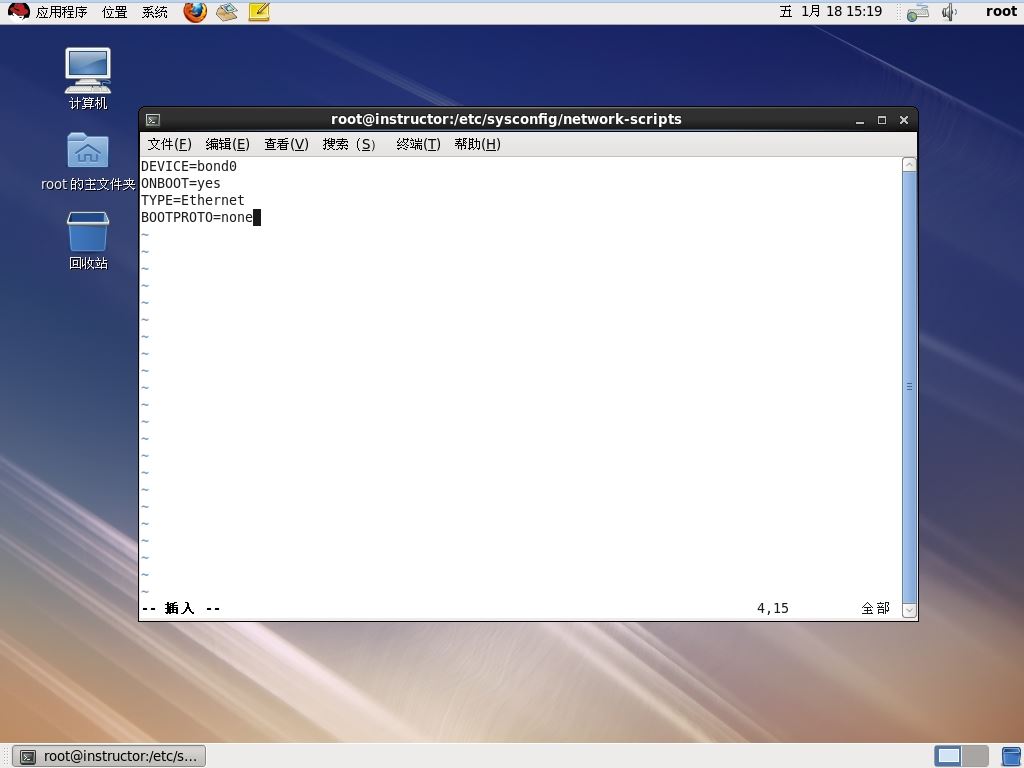This screenshot has width=1024, height=768.
Task: Click the ONBOOT=yes line
Action: point(181,184)
